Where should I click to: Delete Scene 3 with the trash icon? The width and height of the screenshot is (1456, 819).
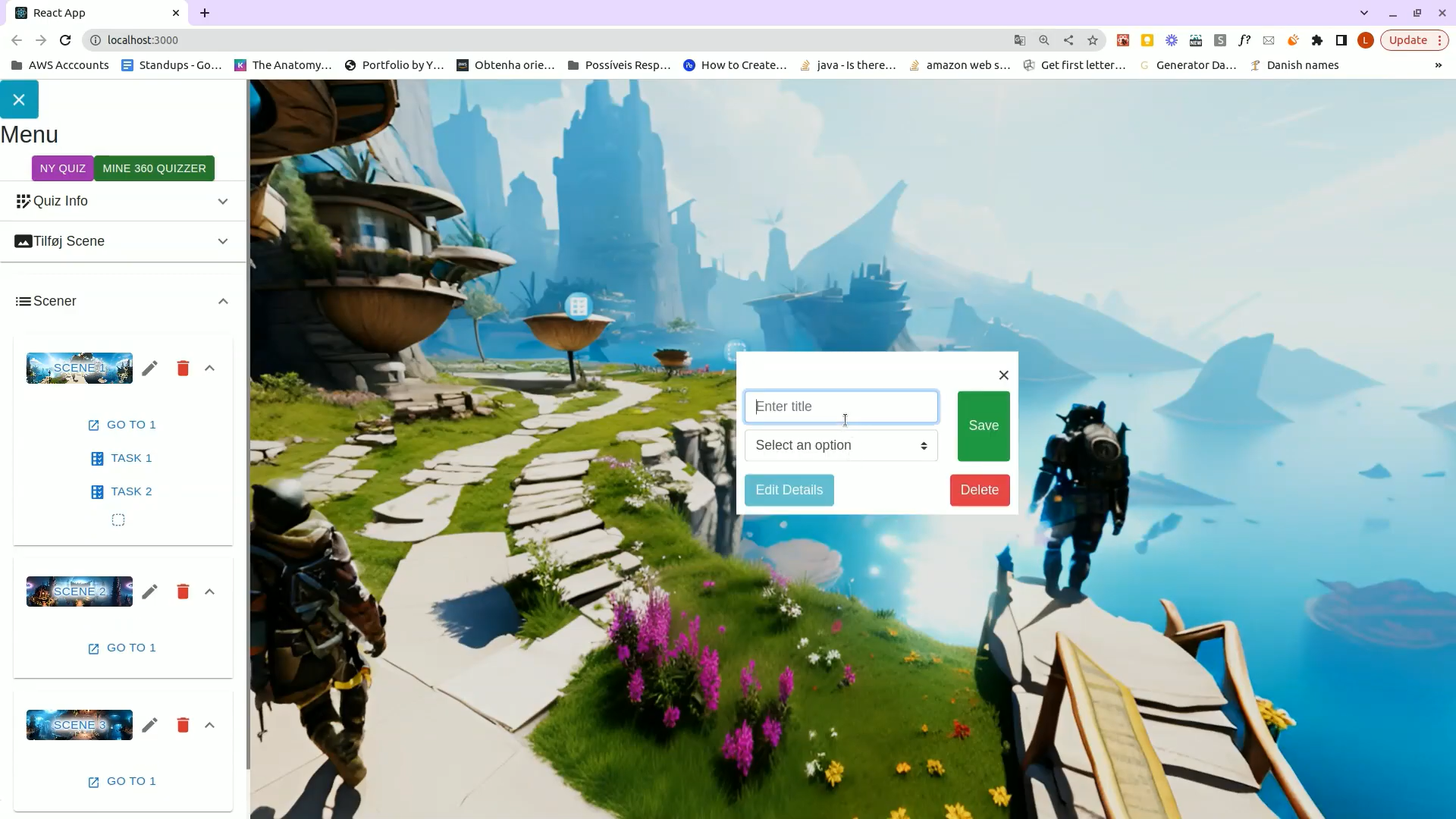click(x=183, y=725)
